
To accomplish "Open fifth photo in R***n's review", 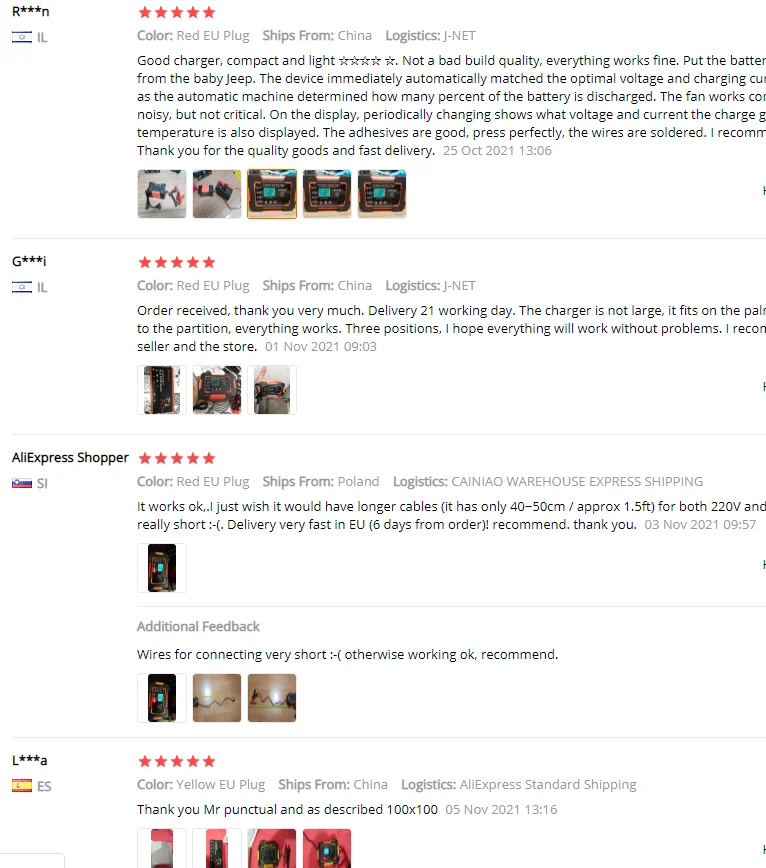I will tap(382, 194).
